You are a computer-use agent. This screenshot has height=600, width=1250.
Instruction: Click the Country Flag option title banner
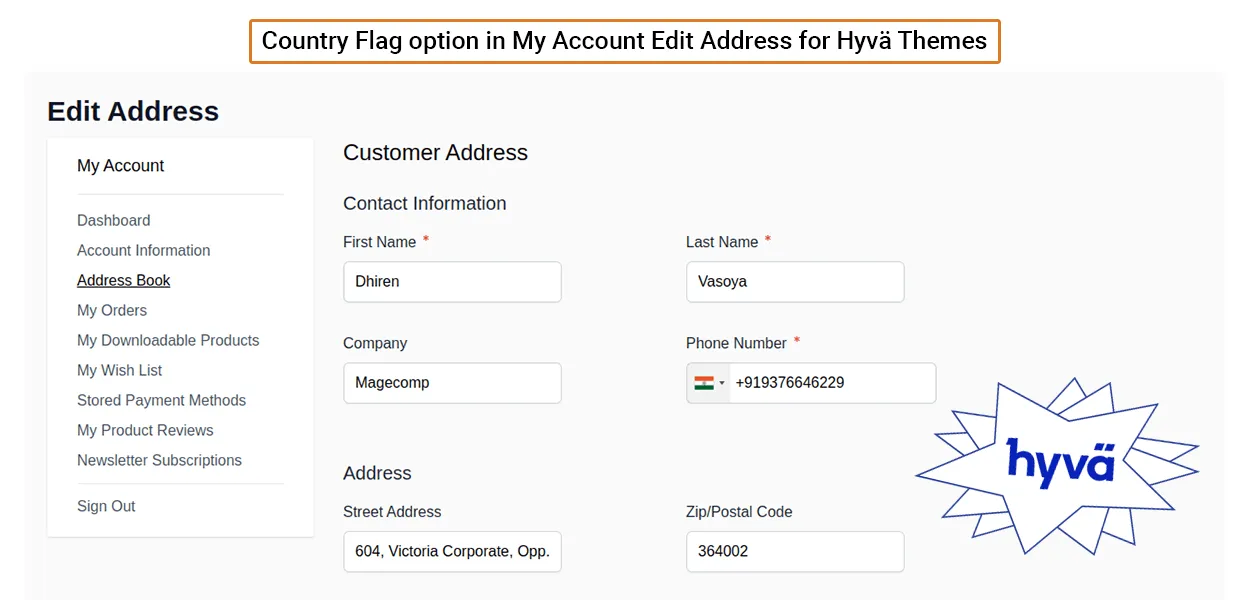point(624,41)
